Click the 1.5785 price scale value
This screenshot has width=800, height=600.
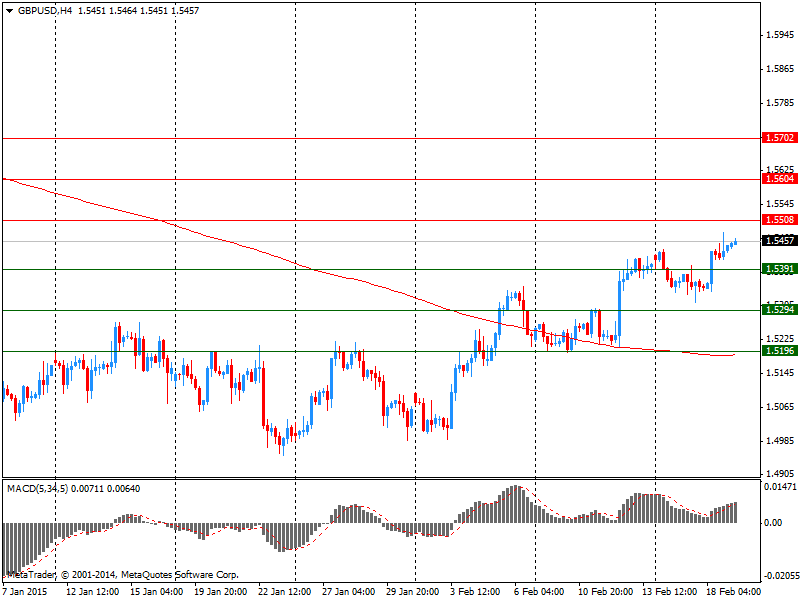tap(780, 103)
